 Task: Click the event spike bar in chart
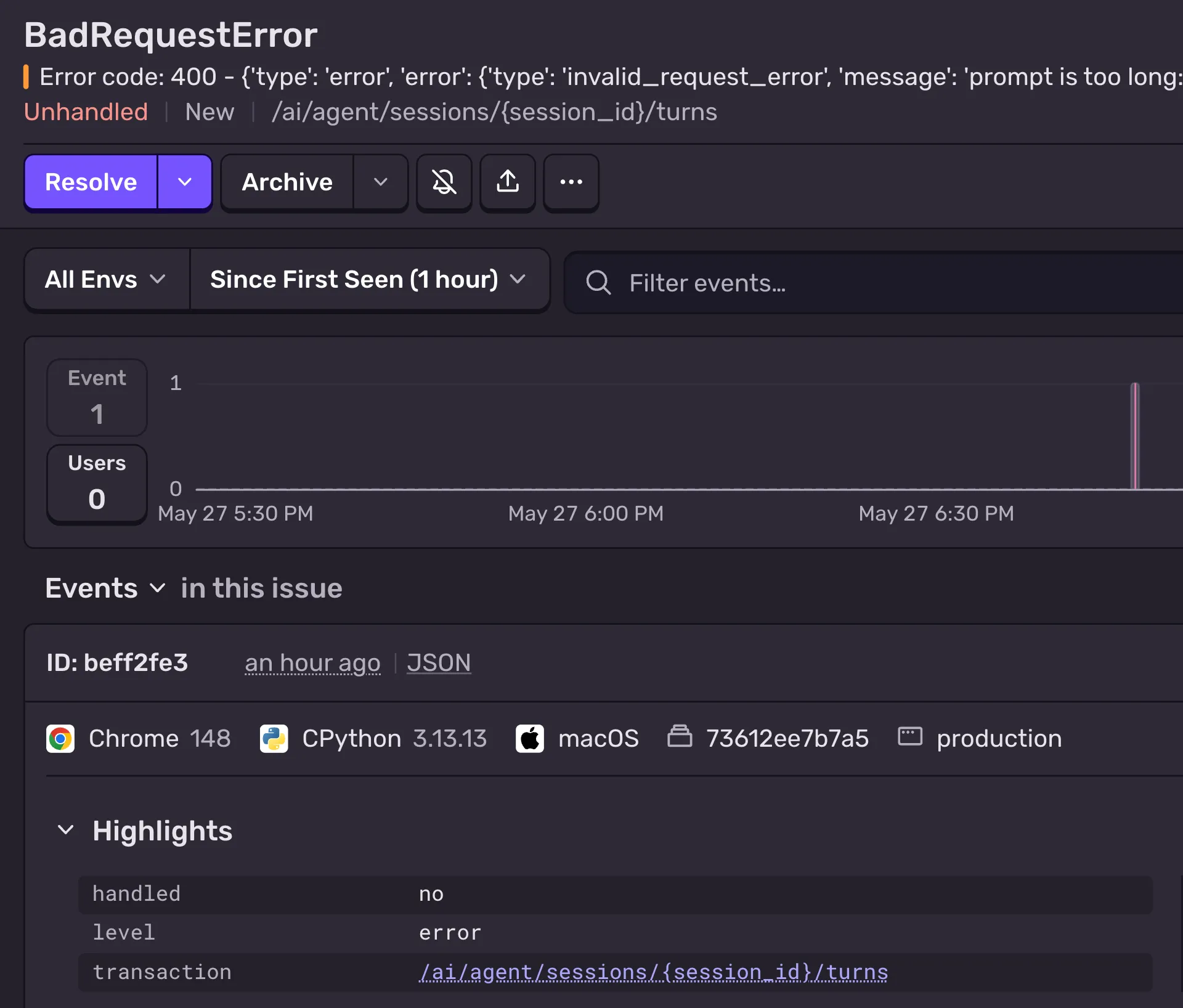pos(1135,436)
